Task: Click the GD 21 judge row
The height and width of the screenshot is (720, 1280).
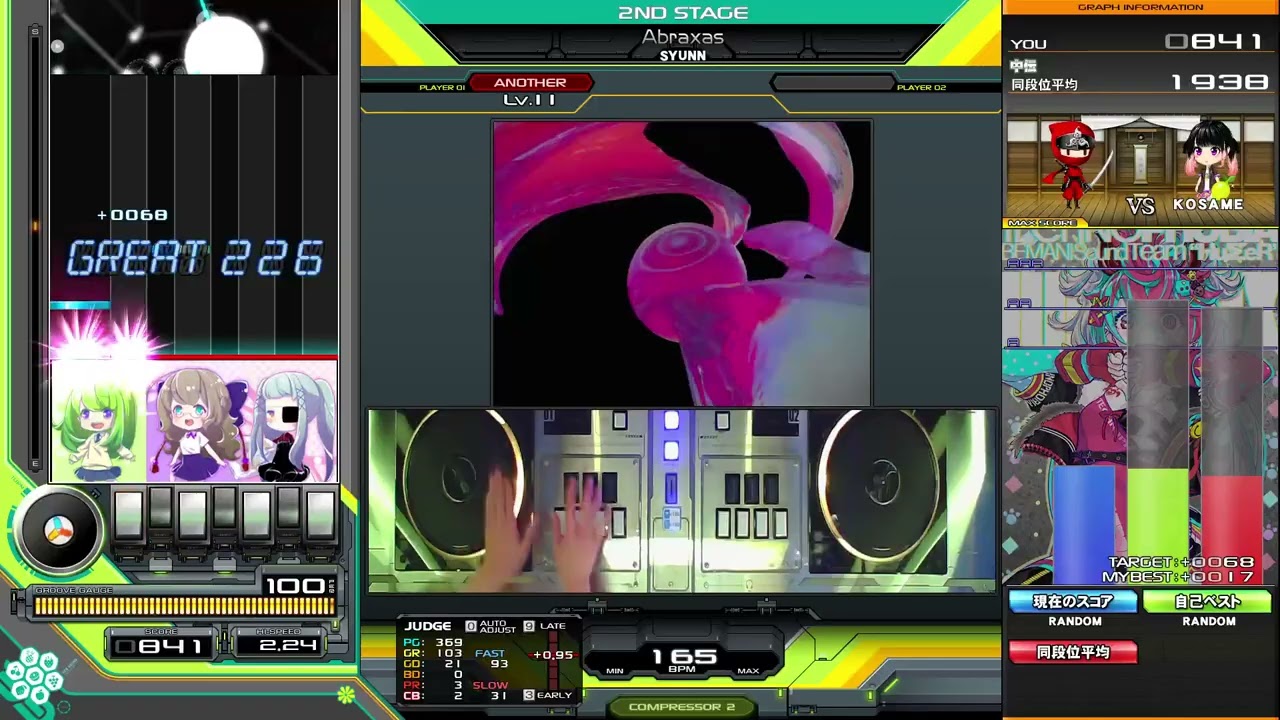Action: (x=433, y=664)
